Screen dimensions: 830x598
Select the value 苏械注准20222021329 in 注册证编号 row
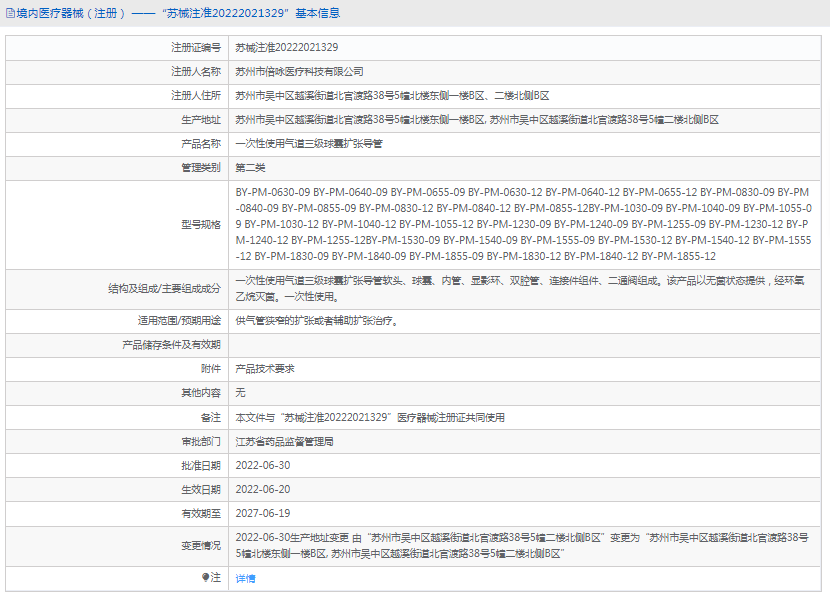click(x=286, y=48)
